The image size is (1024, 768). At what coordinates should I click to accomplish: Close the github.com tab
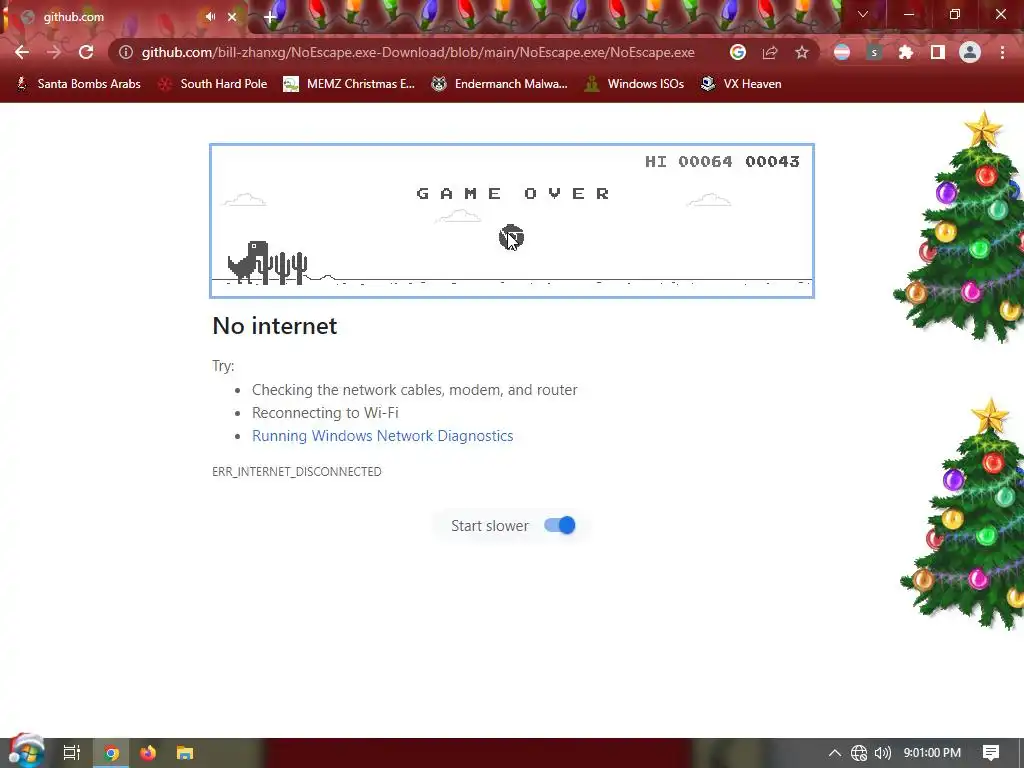point(232,17)
